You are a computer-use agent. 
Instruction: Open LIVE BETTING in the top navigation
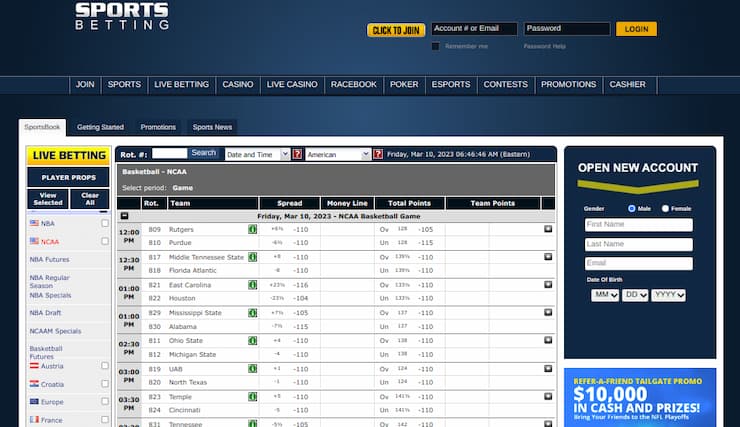click(181, 84)
